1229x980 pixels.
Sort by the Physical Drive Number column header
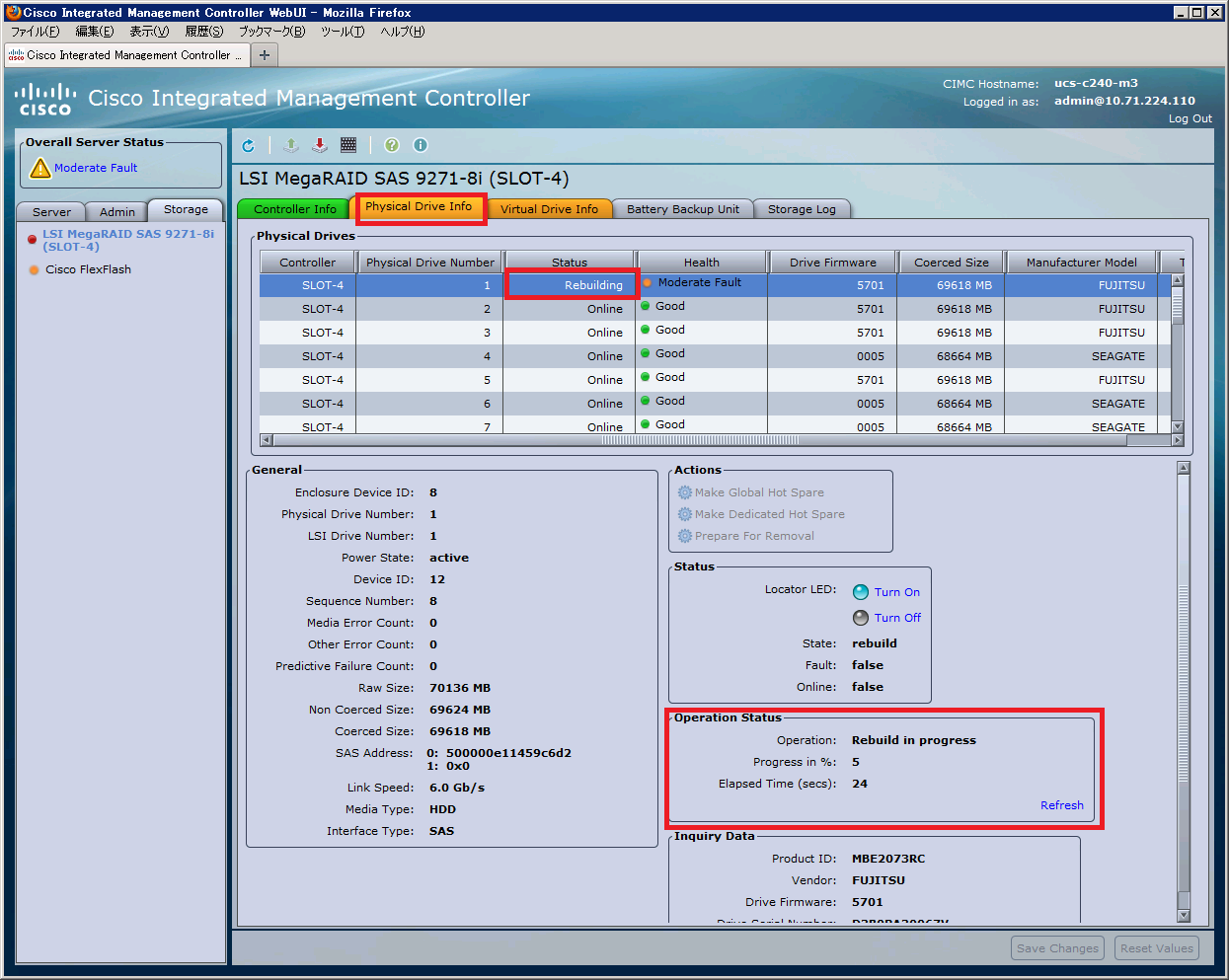click(429, 263)
